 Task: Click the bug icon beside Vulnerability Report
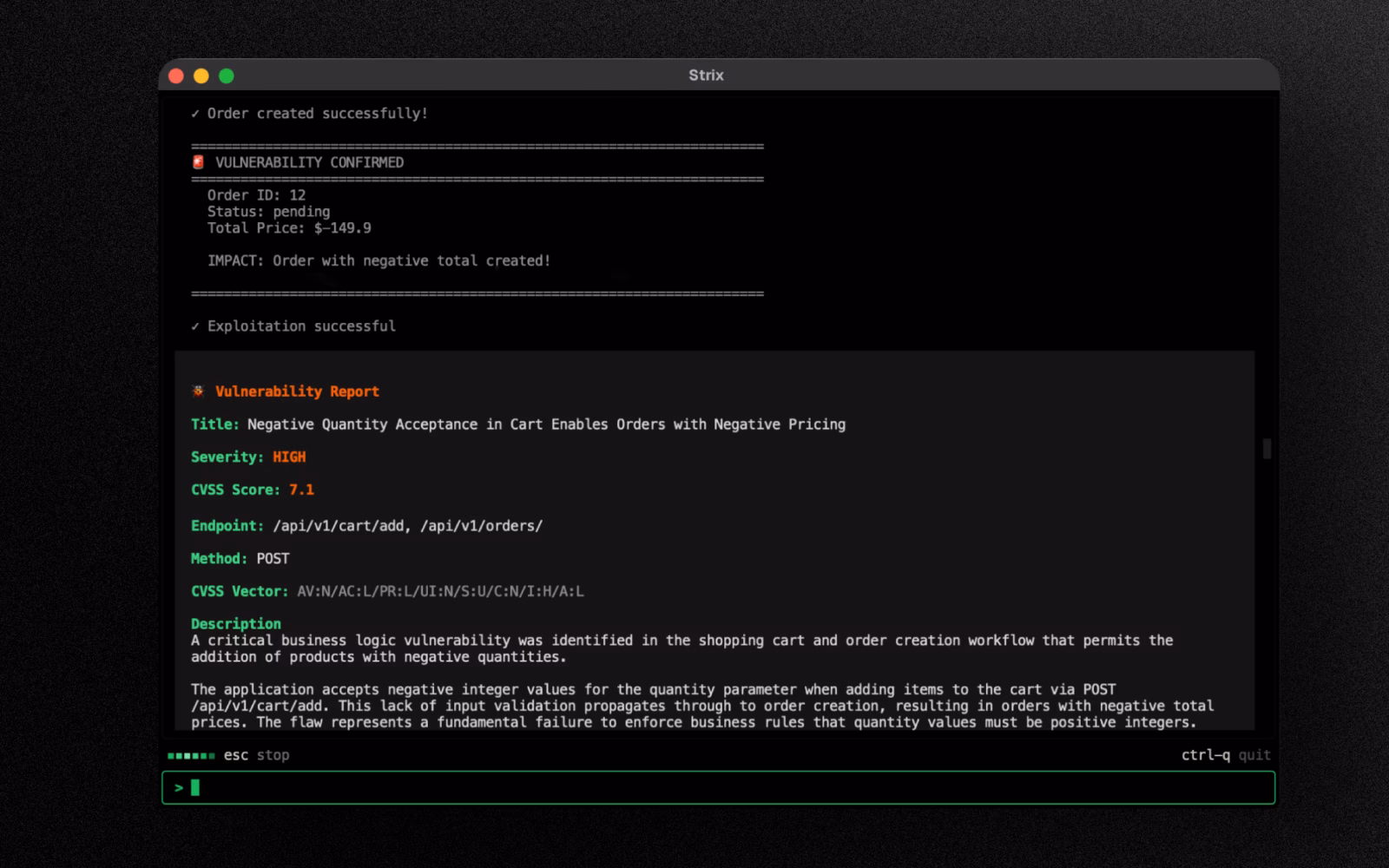(198, 391)
